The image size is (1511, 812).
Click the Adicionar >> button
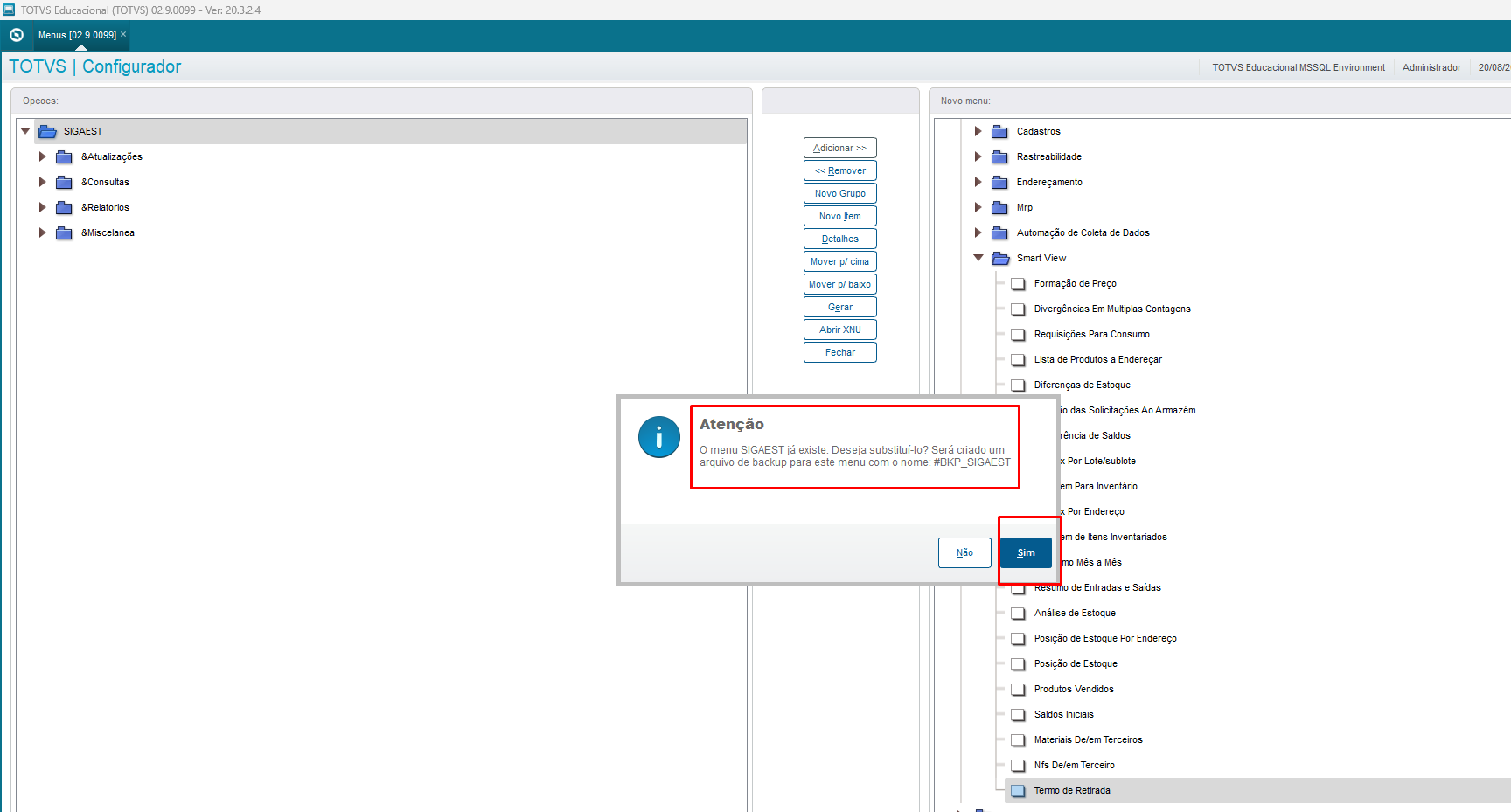(840, 149)
